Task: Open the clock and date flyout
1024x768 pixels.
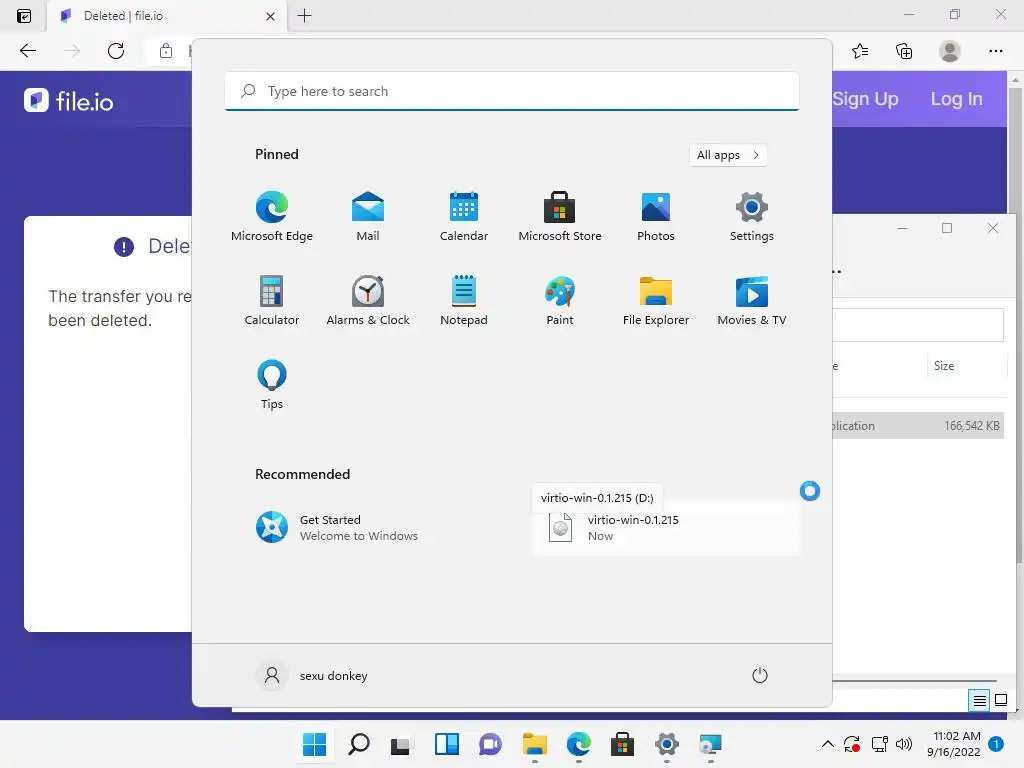Action: point(953,744)
